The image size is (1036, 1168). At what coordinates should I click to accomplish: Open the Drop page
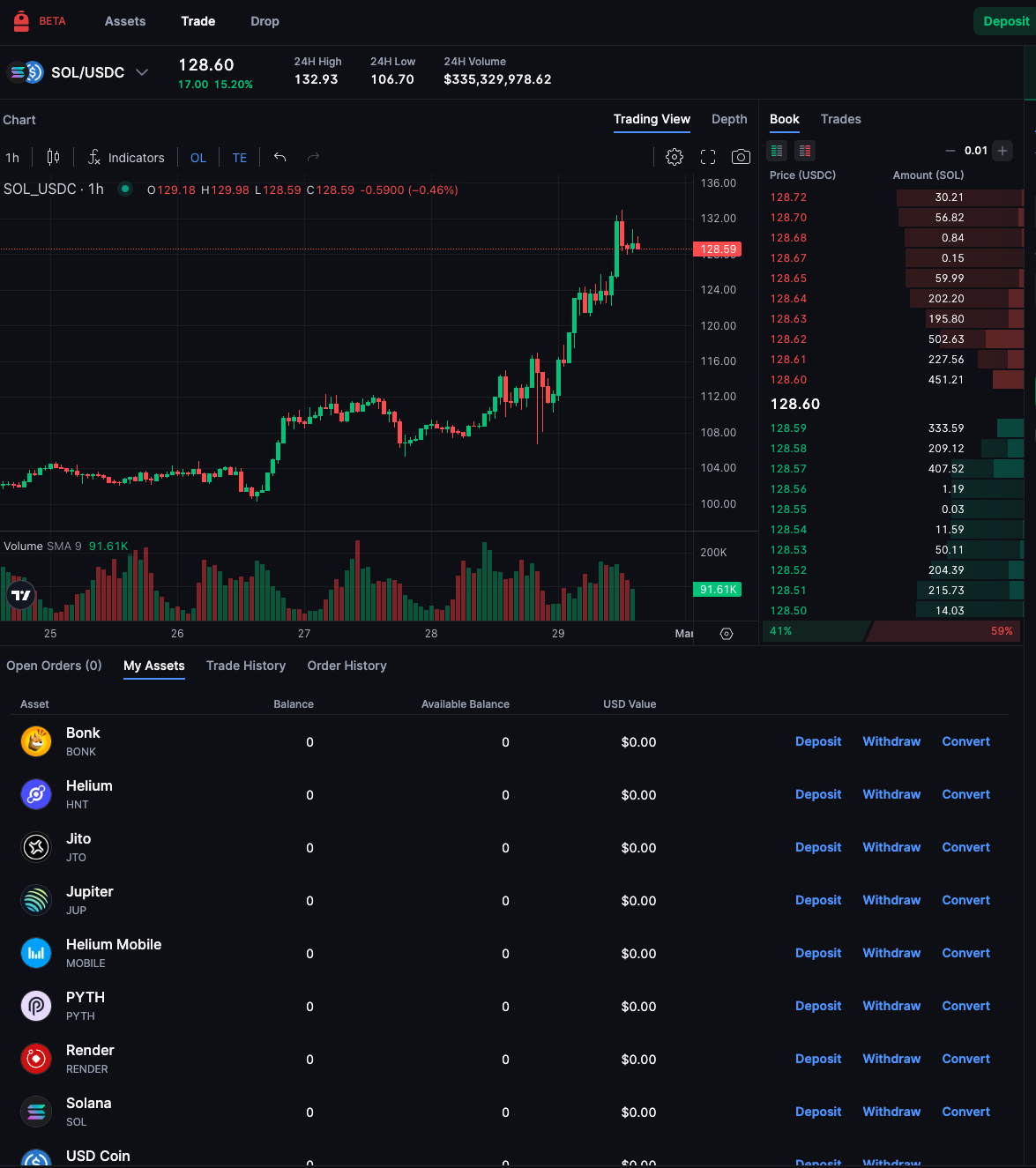click(x=265, y=21)
